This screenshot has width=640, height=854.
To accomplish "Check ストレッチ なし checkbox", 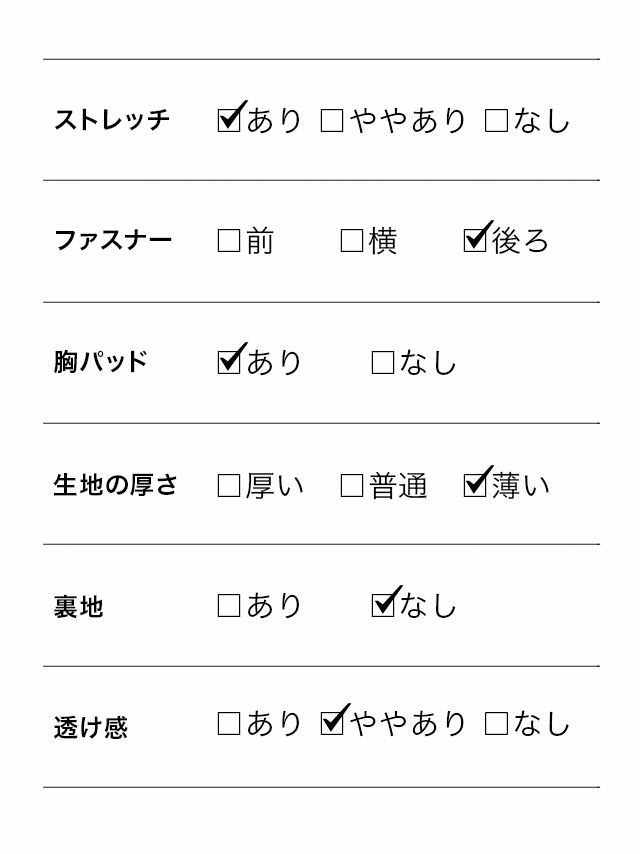I will (496, 121).
